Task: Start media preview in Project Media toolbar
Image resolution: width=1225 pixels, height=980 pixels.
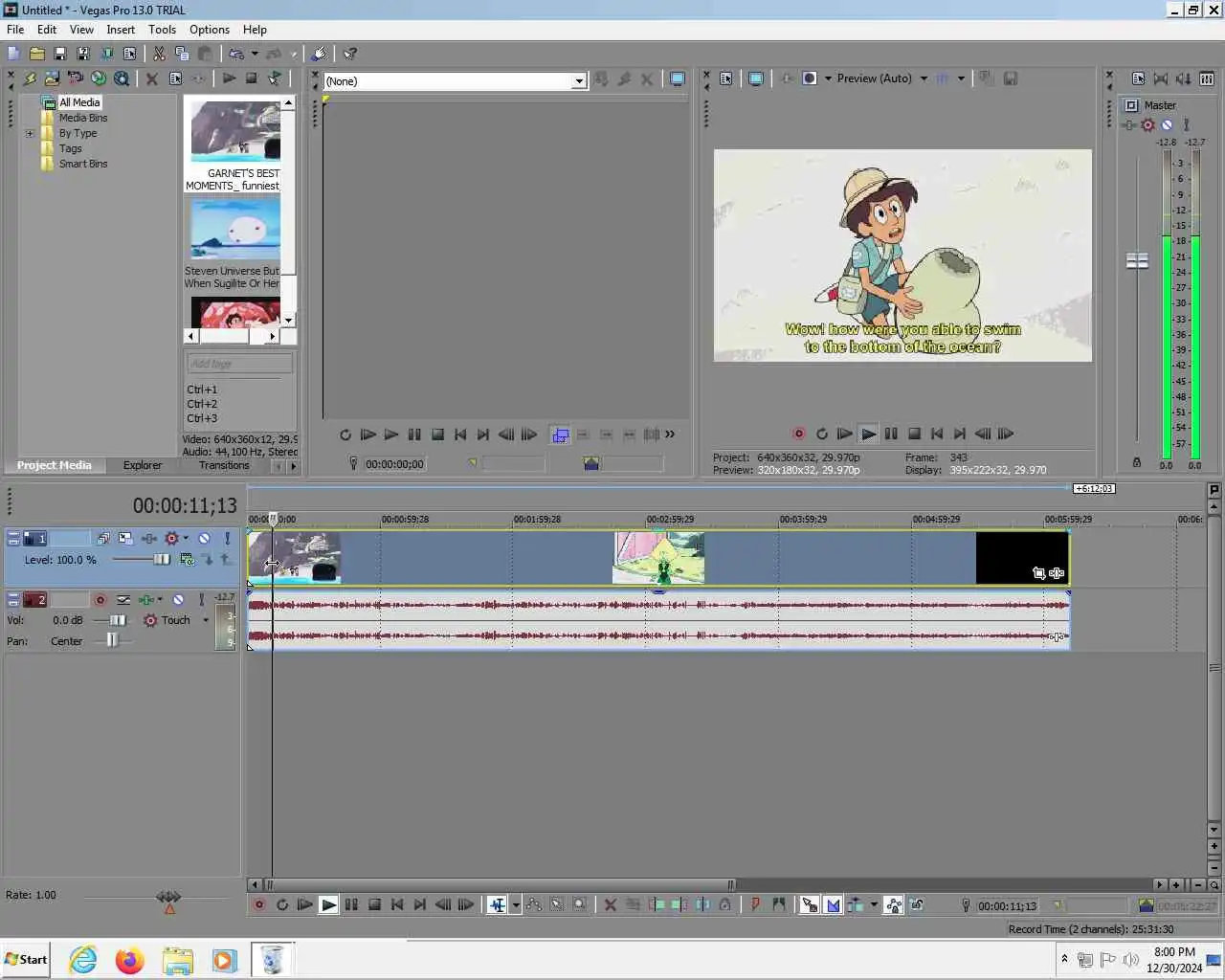Action: 229,78
